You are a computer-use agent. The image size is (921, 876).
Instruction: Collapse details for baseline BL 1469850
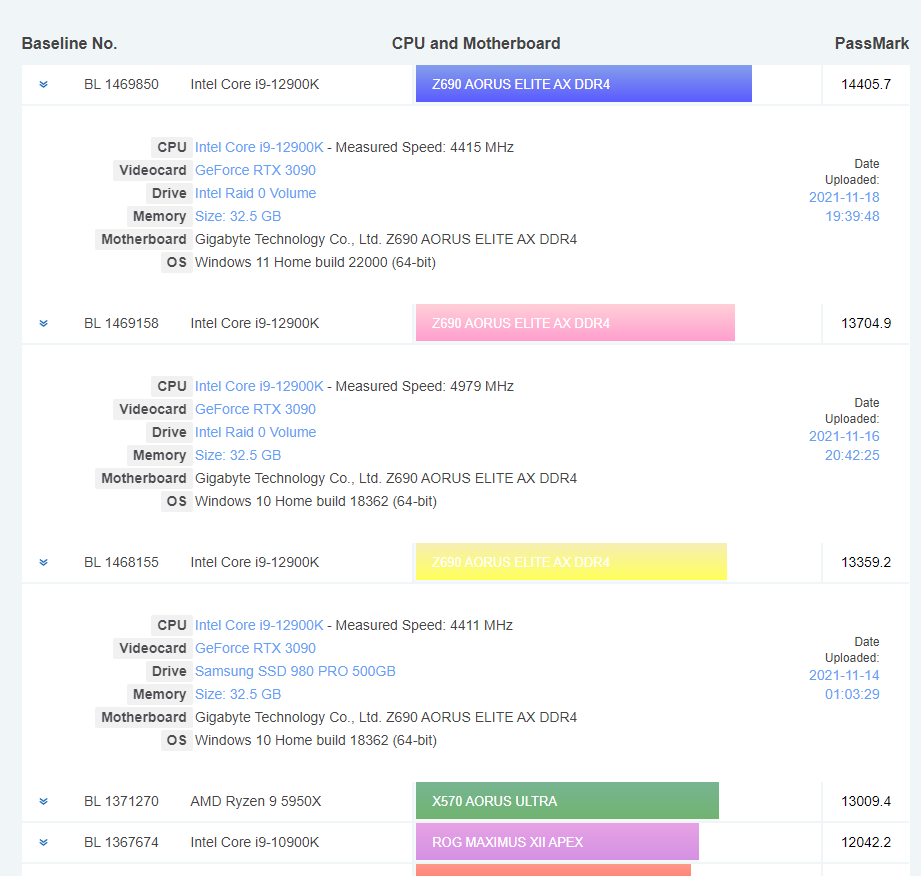pos(43,84)
